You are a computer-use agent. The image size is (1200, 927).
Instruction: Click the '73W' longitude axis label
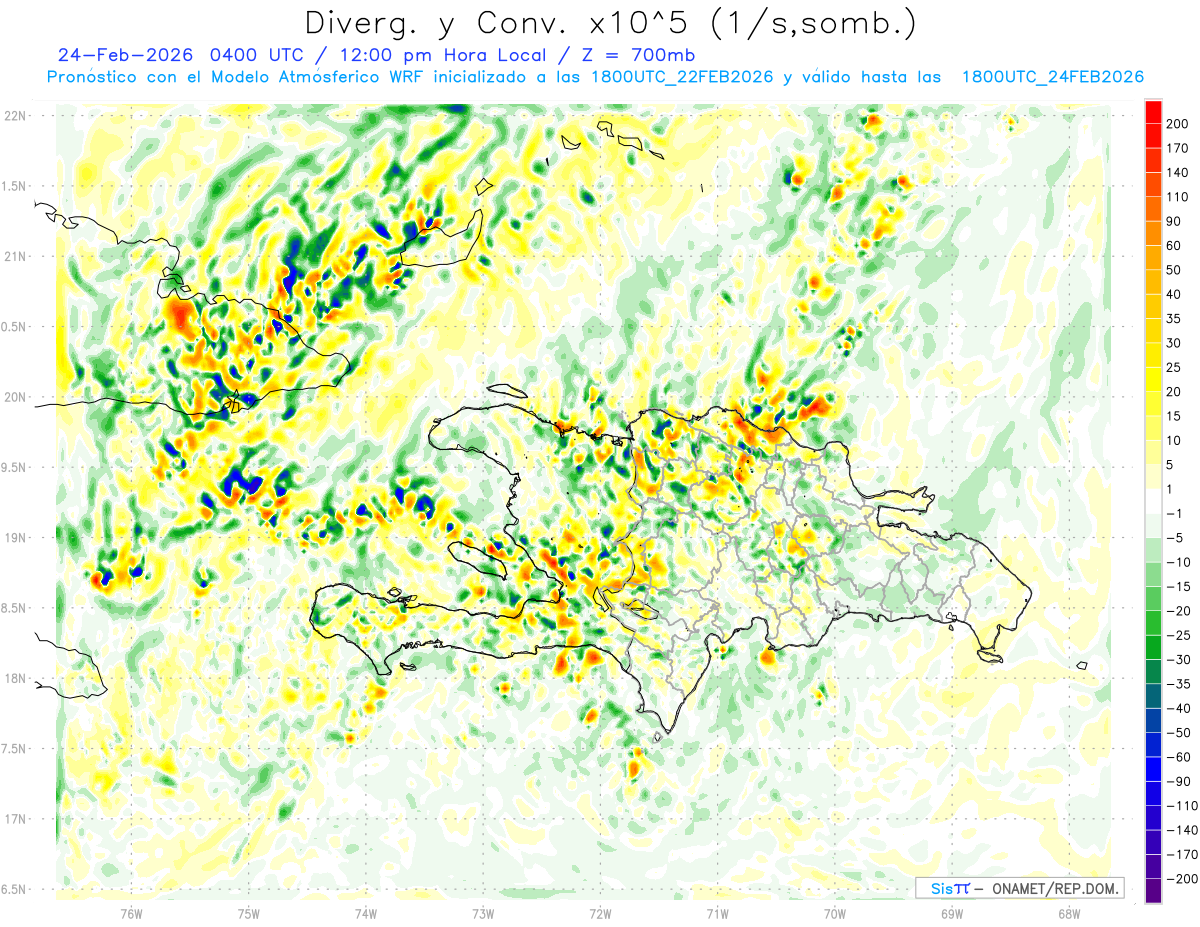(483, 913)
